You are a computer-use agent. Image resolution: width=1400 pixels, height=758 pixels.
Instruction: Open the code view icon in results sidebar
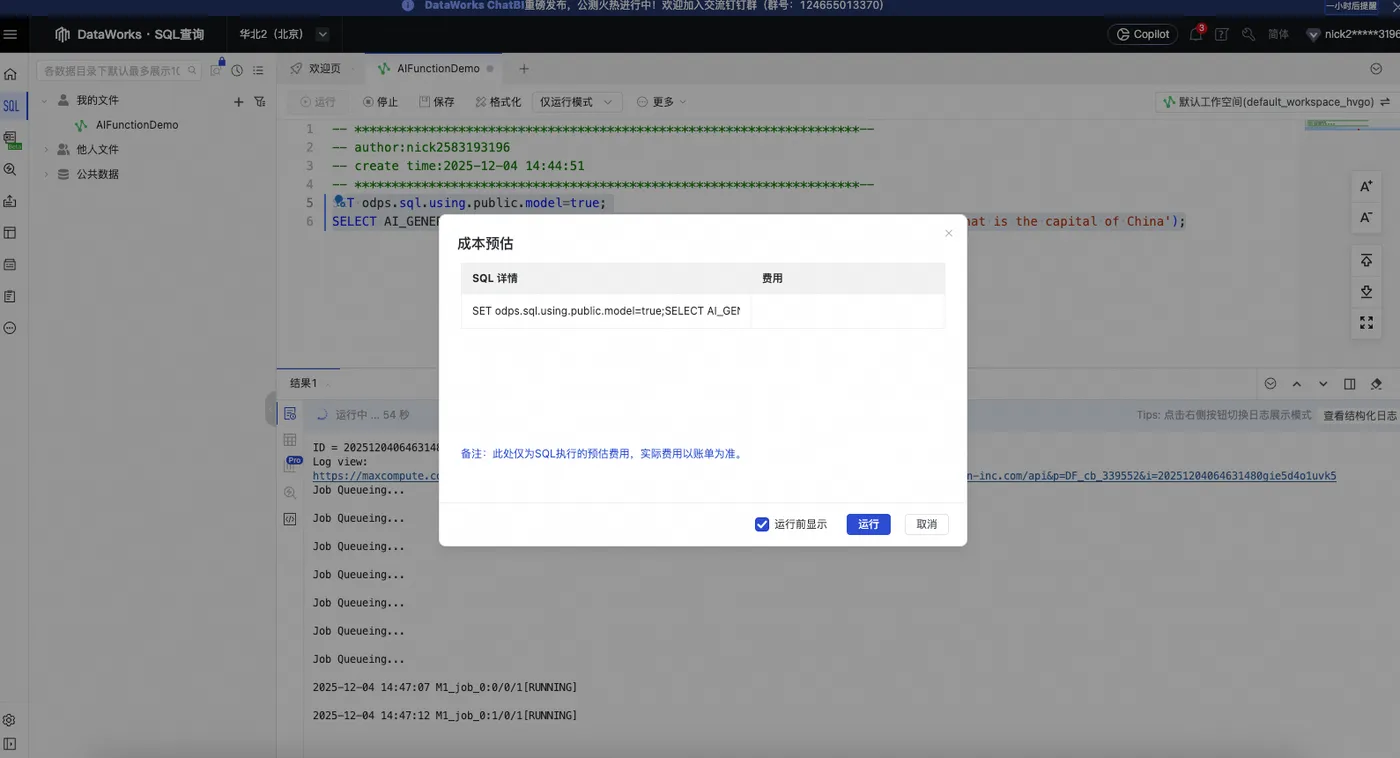click(x=290, y=518)
